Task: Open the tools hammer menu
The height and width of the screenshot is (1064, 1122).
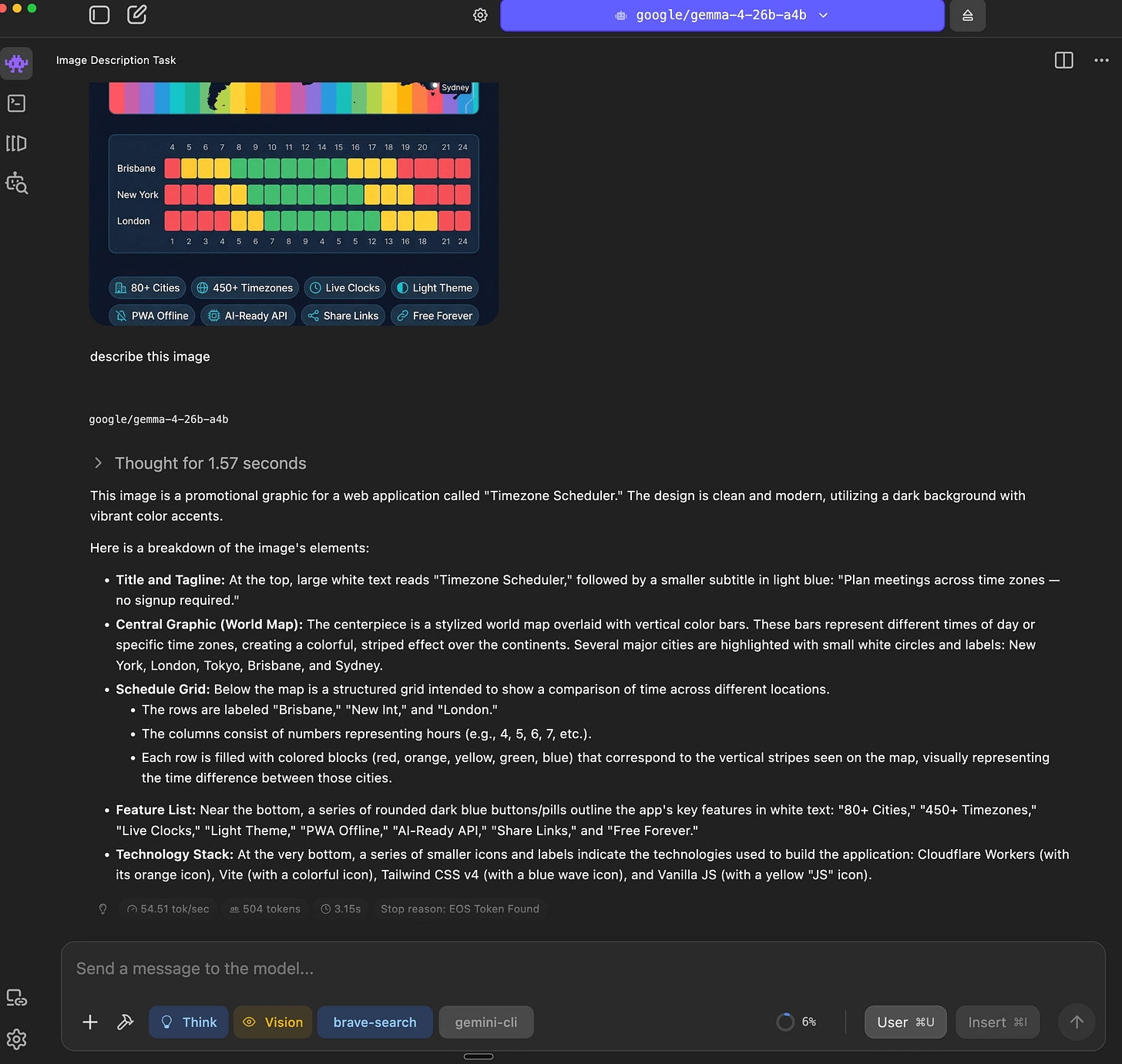Action: click(125, 1022)
